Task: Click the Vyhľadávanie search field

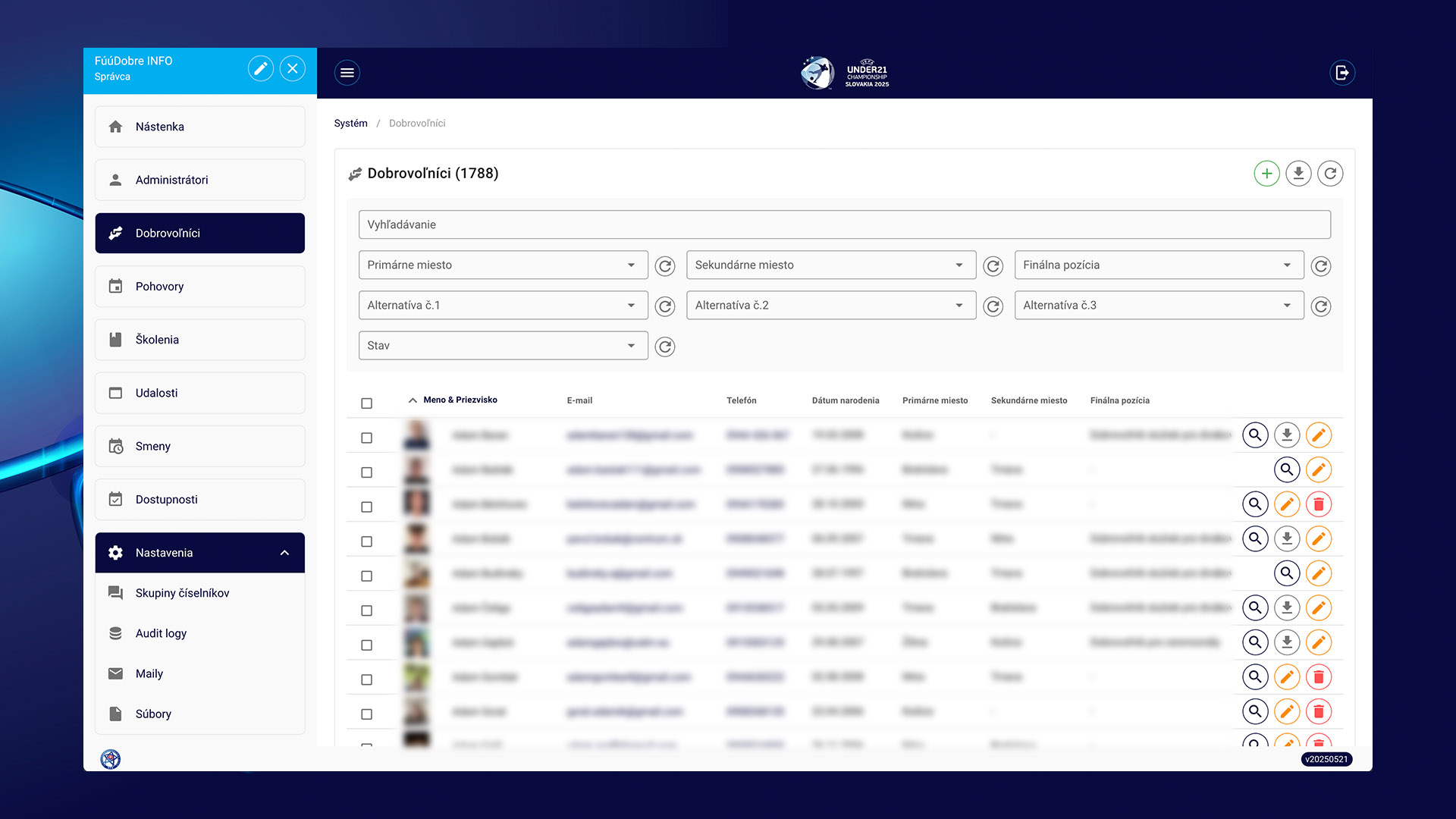Action: [x=844, y=224]
